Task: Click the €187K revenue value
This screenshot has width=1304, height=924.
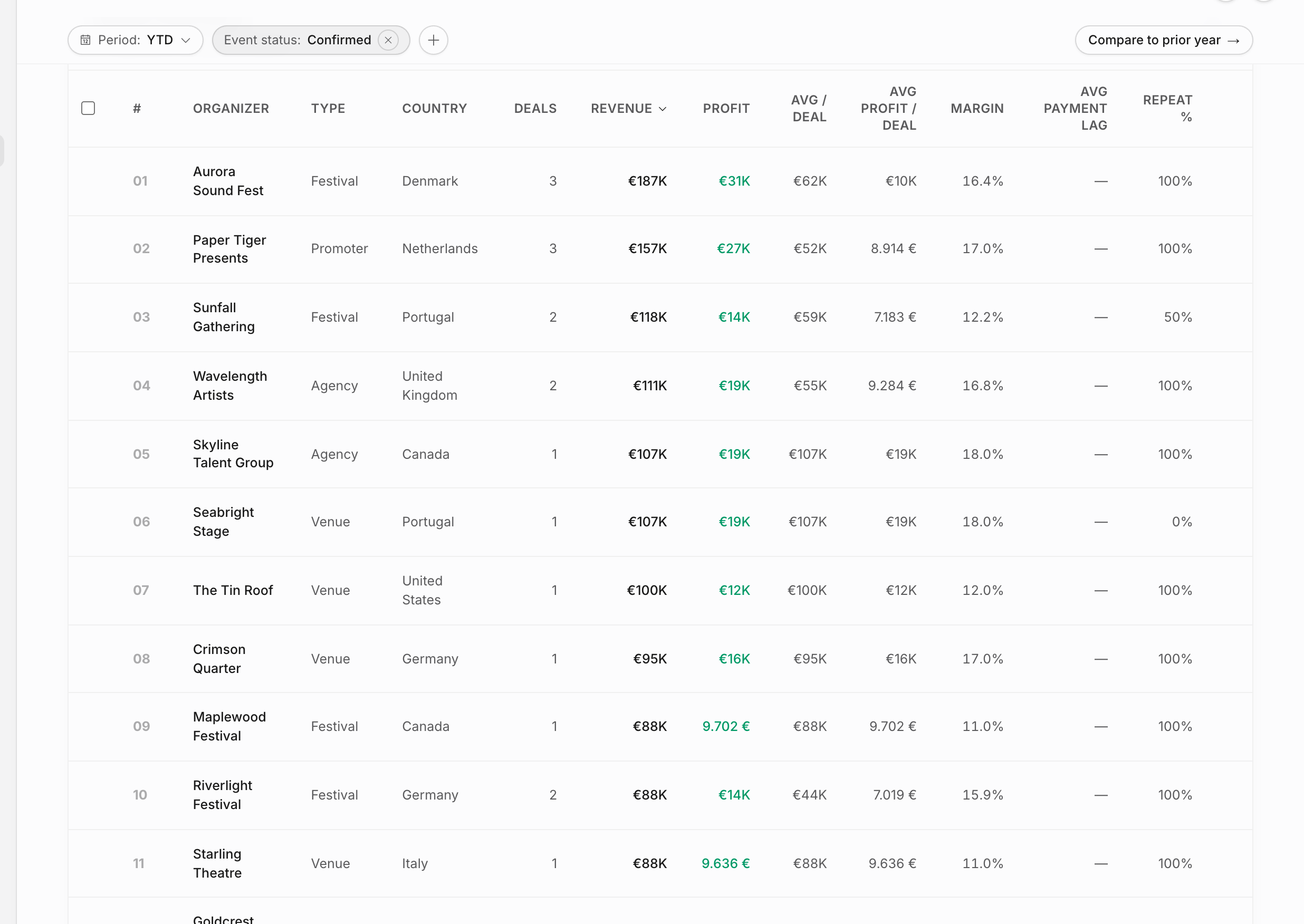Action: pos(647,181)
